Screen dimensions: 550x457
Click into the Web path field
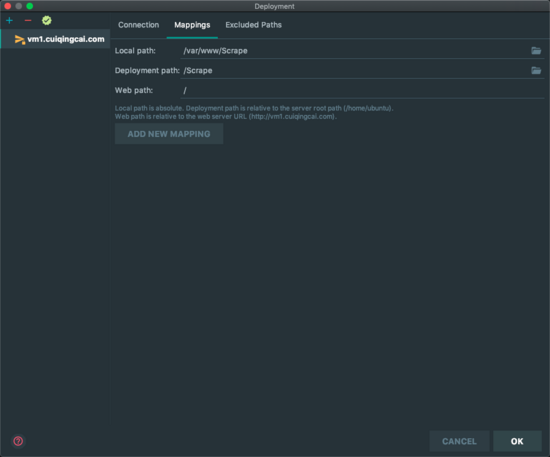[362, 90]
